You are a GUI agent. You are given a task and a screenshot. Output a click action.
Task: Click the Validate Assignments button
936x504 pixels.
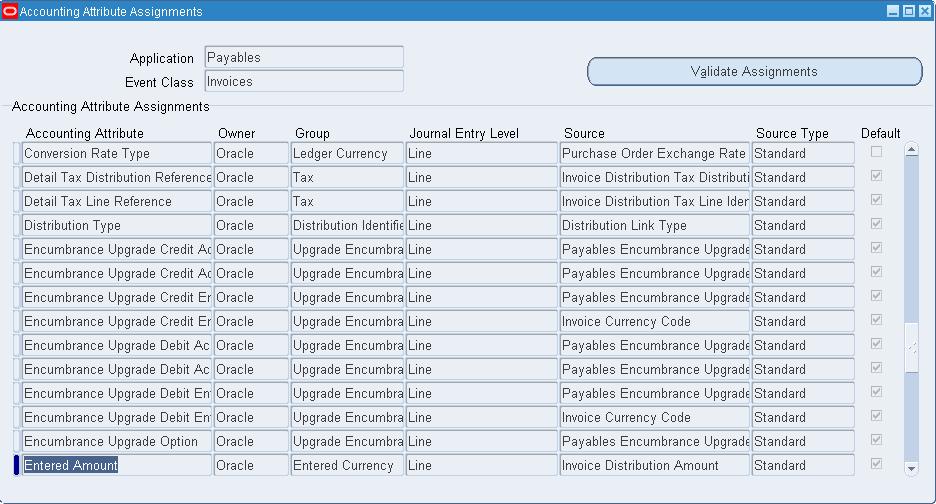(x=755, y=72)
